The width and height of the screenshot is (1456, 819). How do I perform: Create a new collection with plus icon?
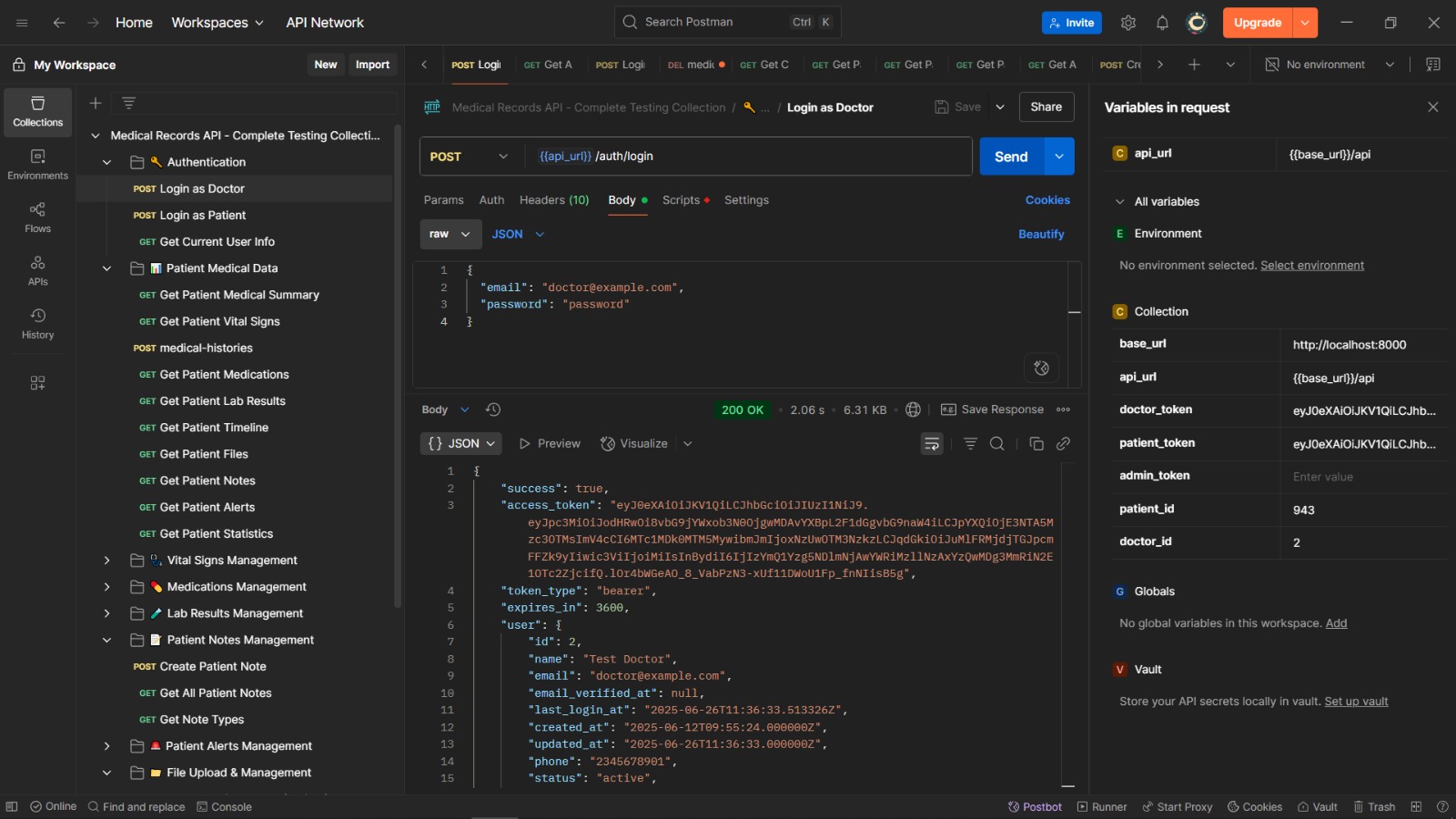tap(95, 103)
